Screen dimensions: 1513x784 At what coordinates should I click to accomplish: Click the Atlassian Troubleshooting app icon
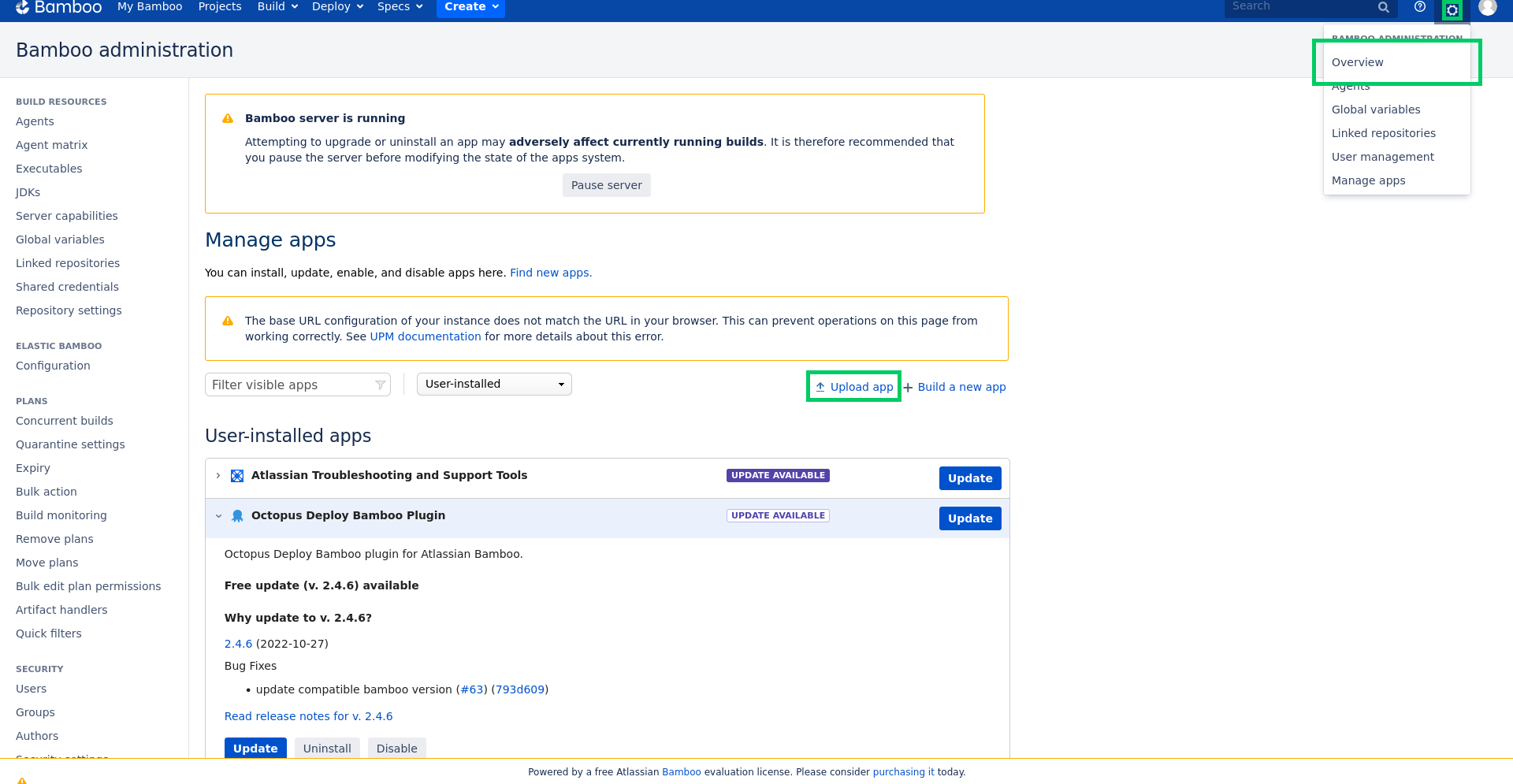coord(237,476)
